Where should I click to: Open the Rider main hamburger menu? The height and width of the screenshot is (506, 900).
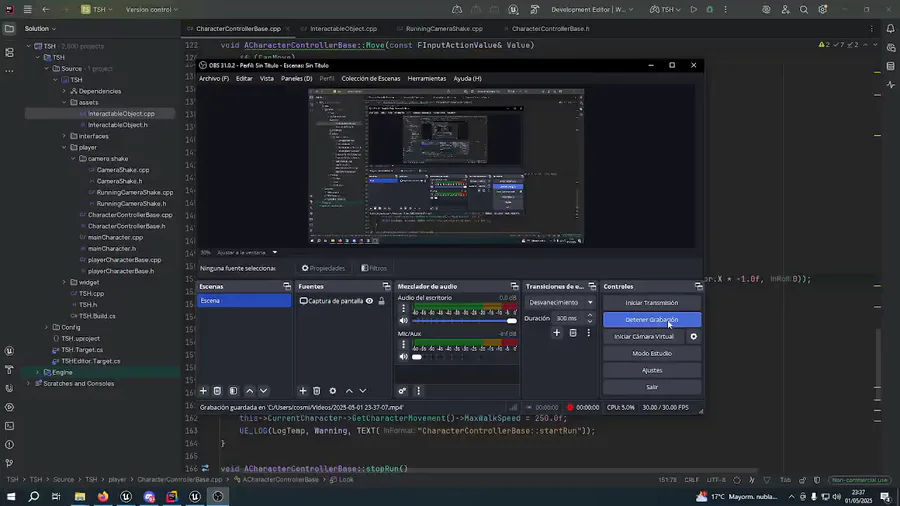click(x=28, y=10)
